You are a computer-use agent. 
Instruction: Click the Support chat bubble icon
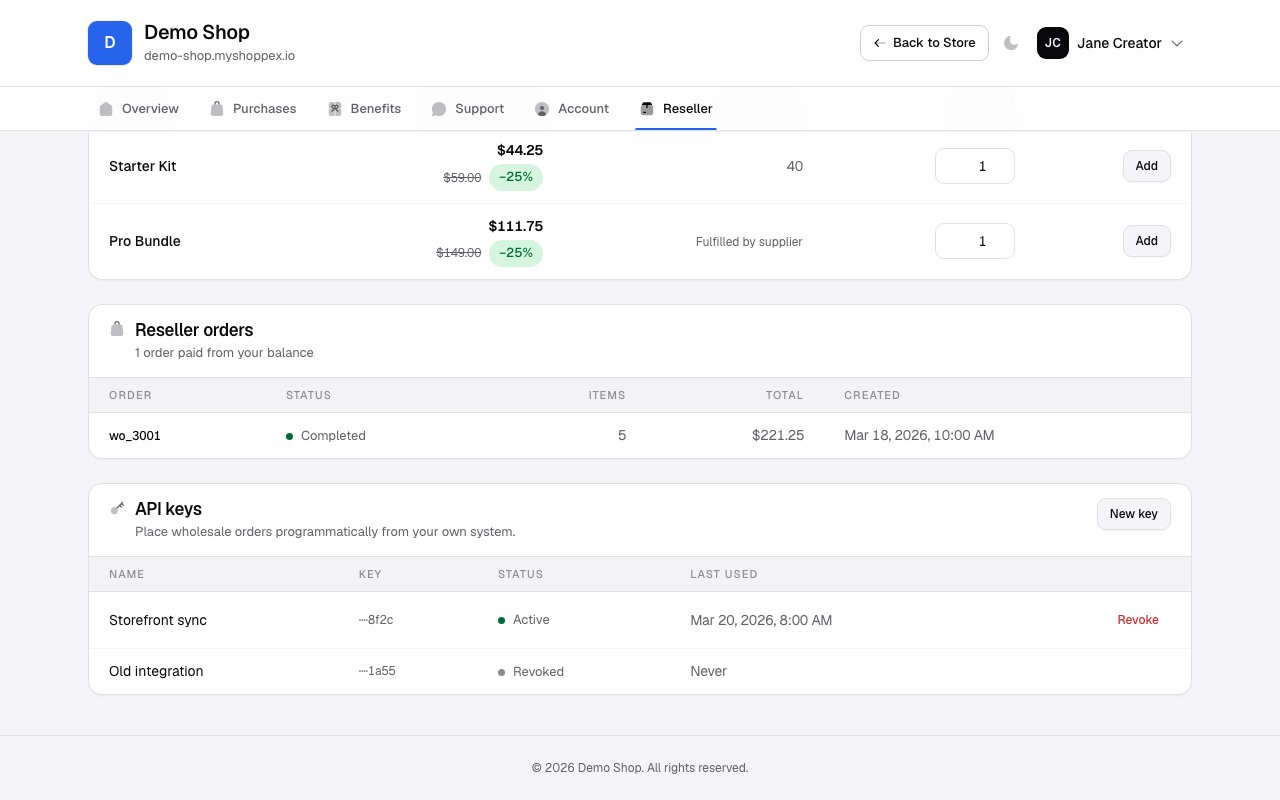439,109
